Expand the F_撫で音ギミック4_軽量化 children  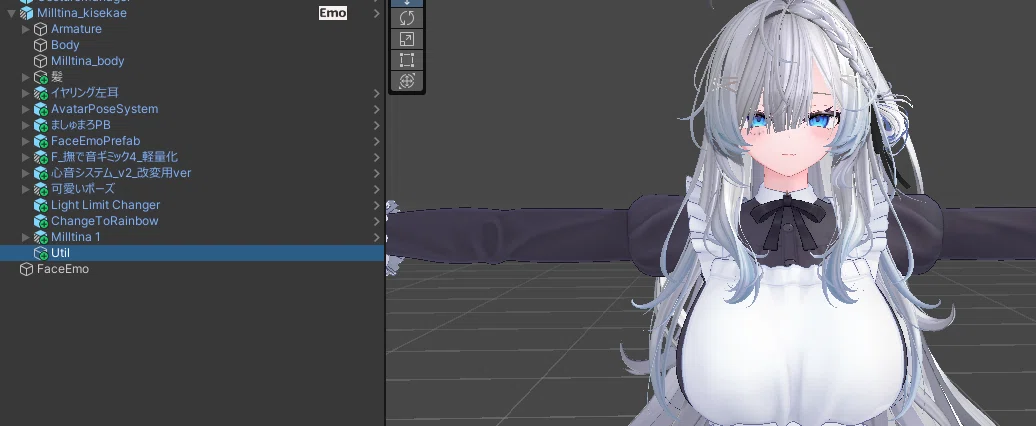tap(26, 157)
